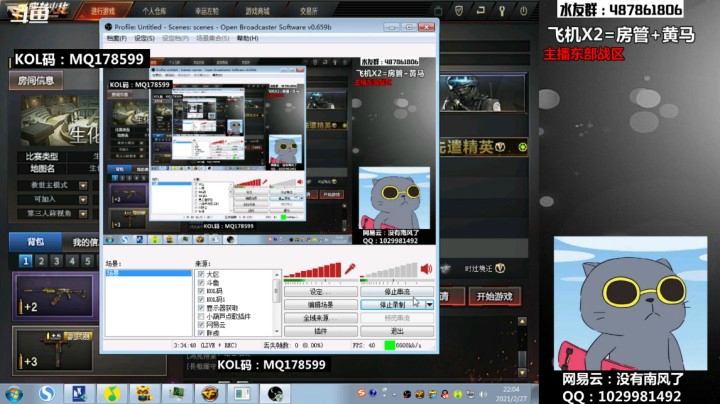Expand the 第三人称视角 dropdown
Screen dimensions: 720x404
coord(83,213)
